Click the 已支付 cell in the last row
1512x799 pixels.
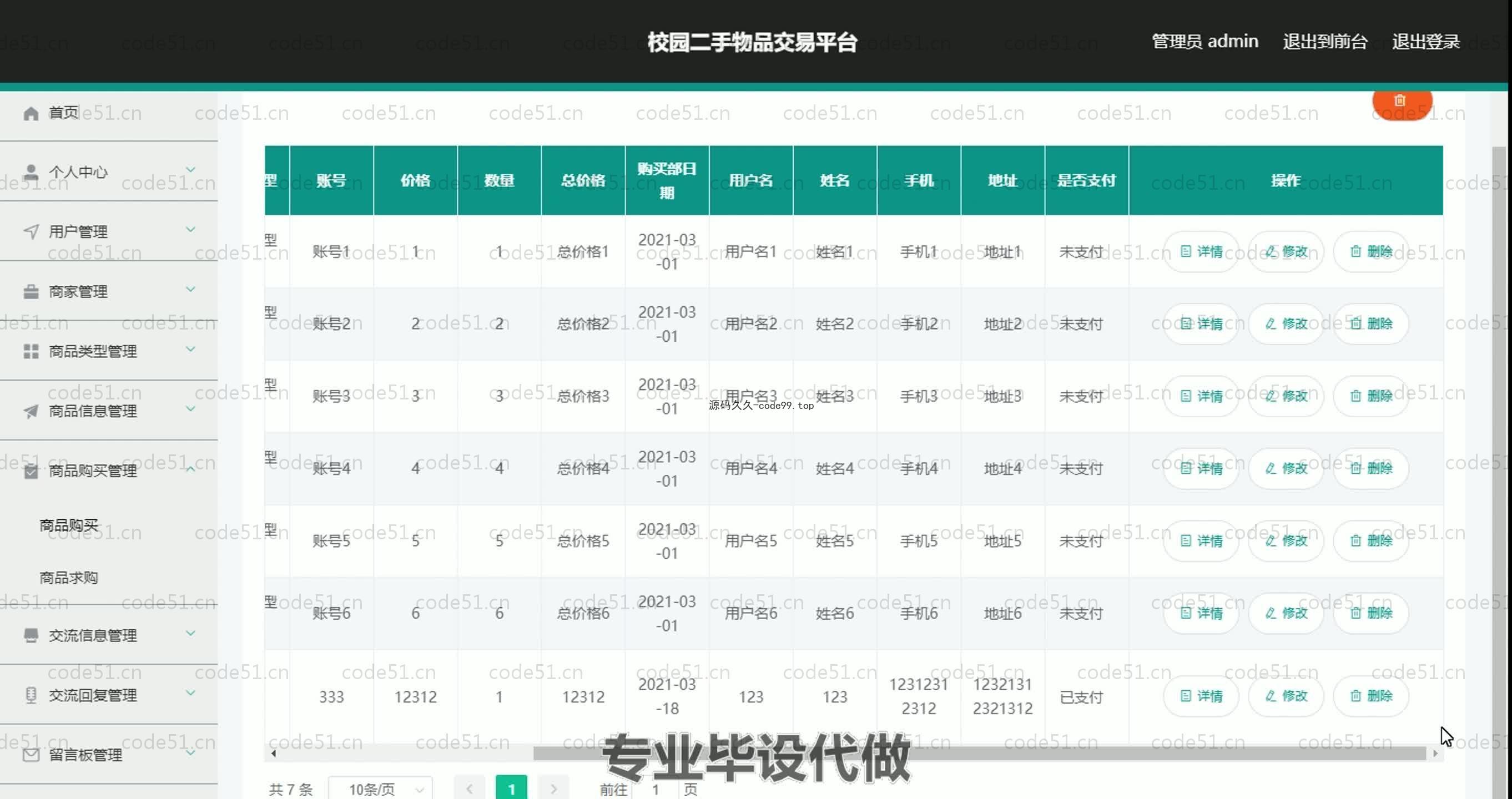[1081, 697]
